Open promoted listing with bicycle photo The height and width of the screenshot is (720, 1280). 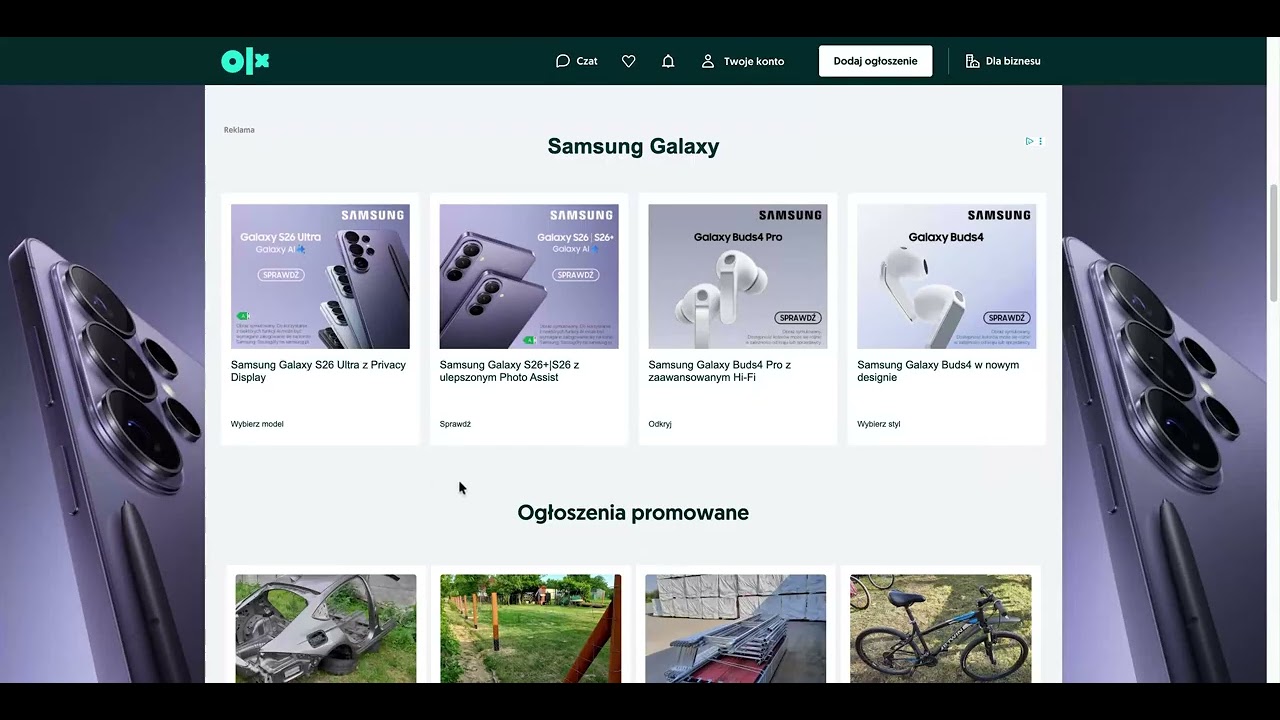click(940, 628)
